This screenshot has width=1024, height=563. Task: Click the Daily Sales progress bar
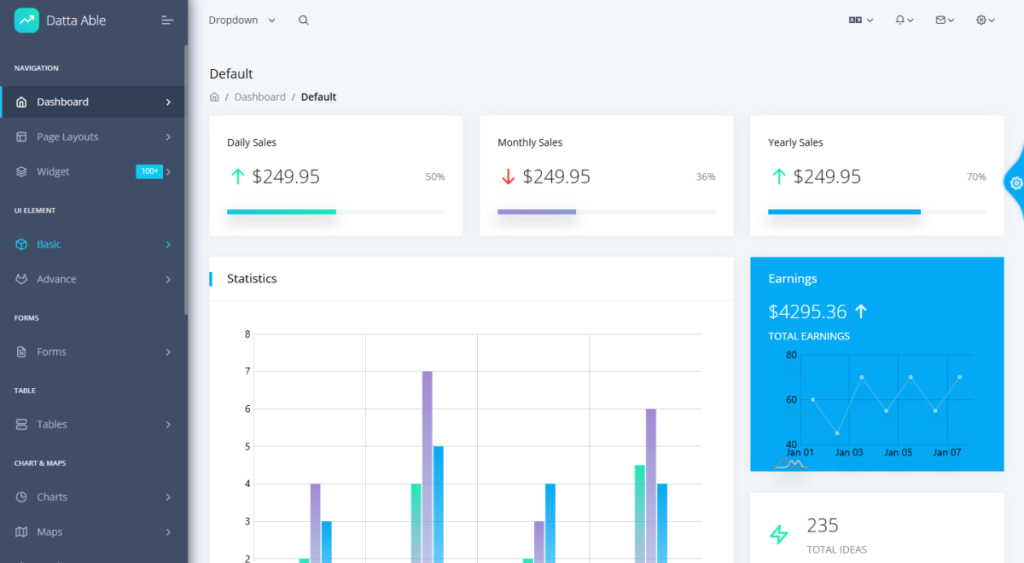point(335,212)
